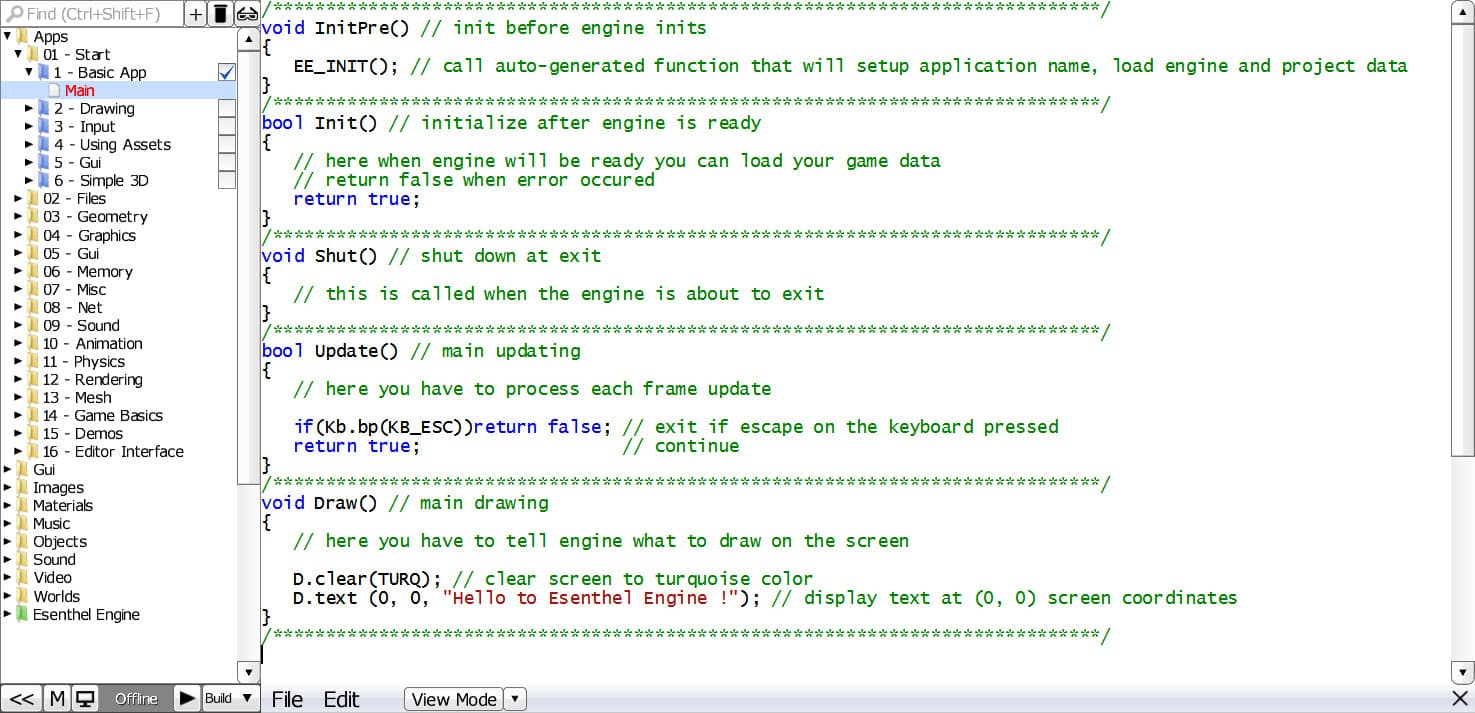The width and height of the screenshot is (1475, 713).
Task: Tick the 4 - Using Assets checkbox
Action: (227, 144)
